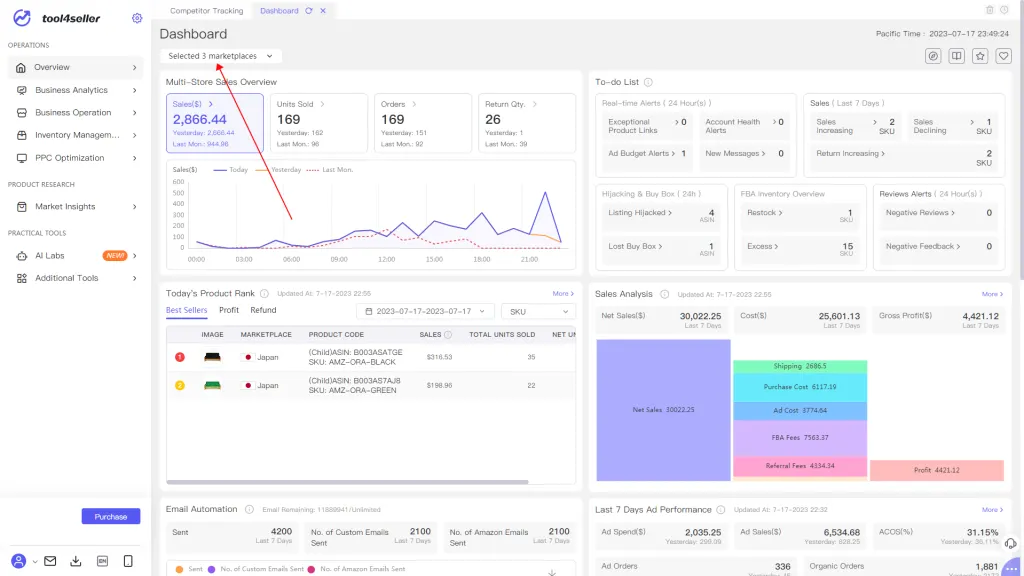Open the SKU dropdown in Today's Product Rank
The width and height of the screenshot is (1024, 576).
click(537, 312)
